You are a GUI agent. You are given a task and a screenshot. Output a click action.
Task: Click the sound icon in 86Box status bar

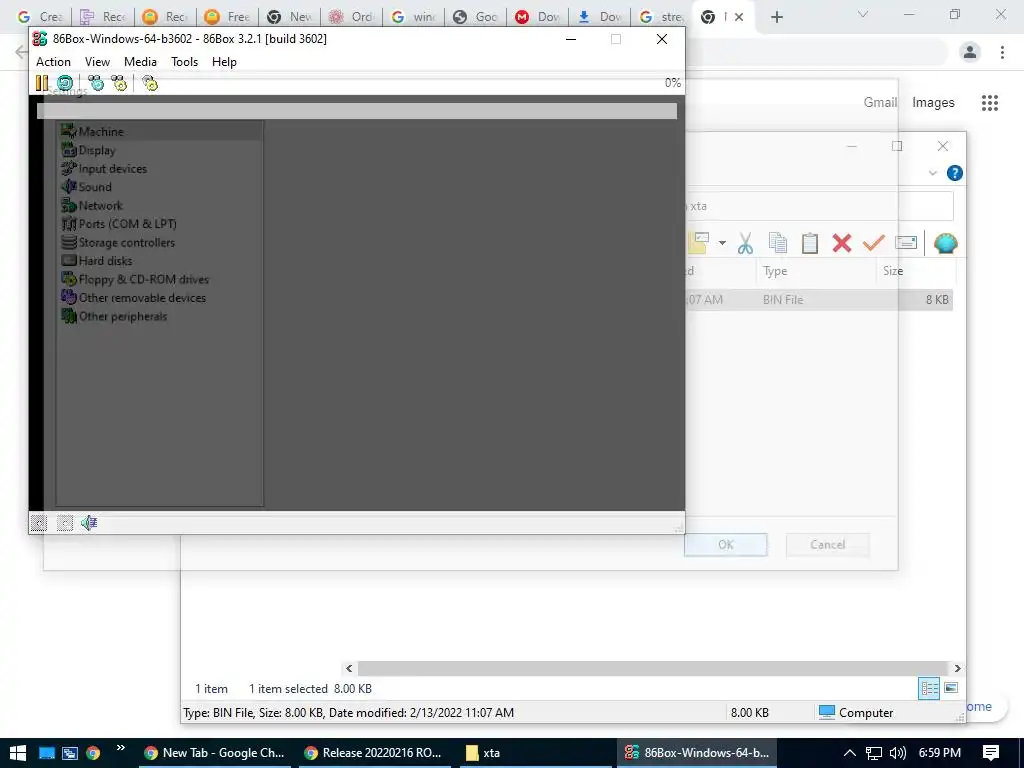[89, 522]
